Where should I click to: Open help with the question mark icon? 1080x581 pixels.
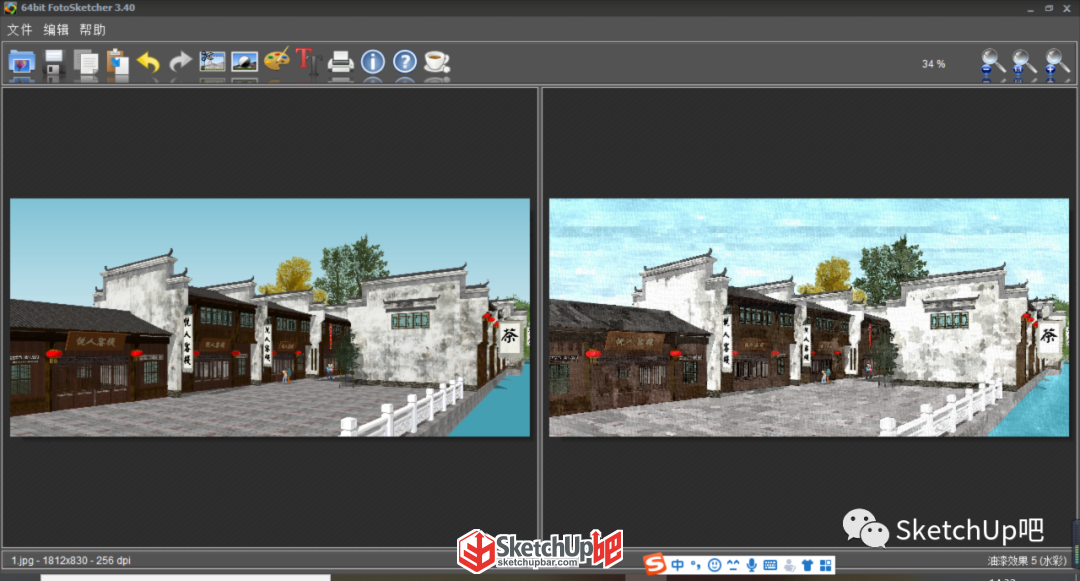pos(405,62)
